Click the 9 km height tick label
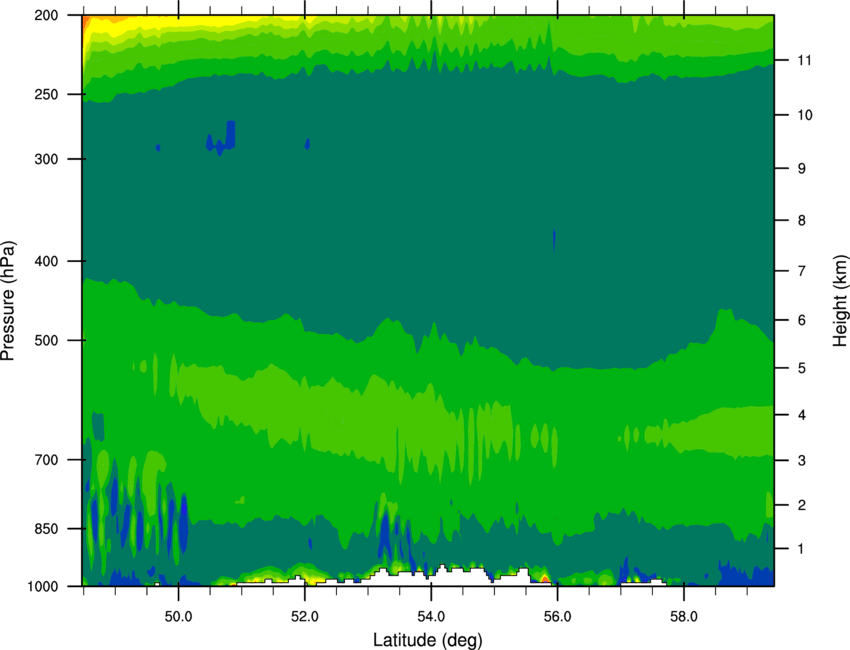Screen dimensions: 850x650 [x=802, y=169]
